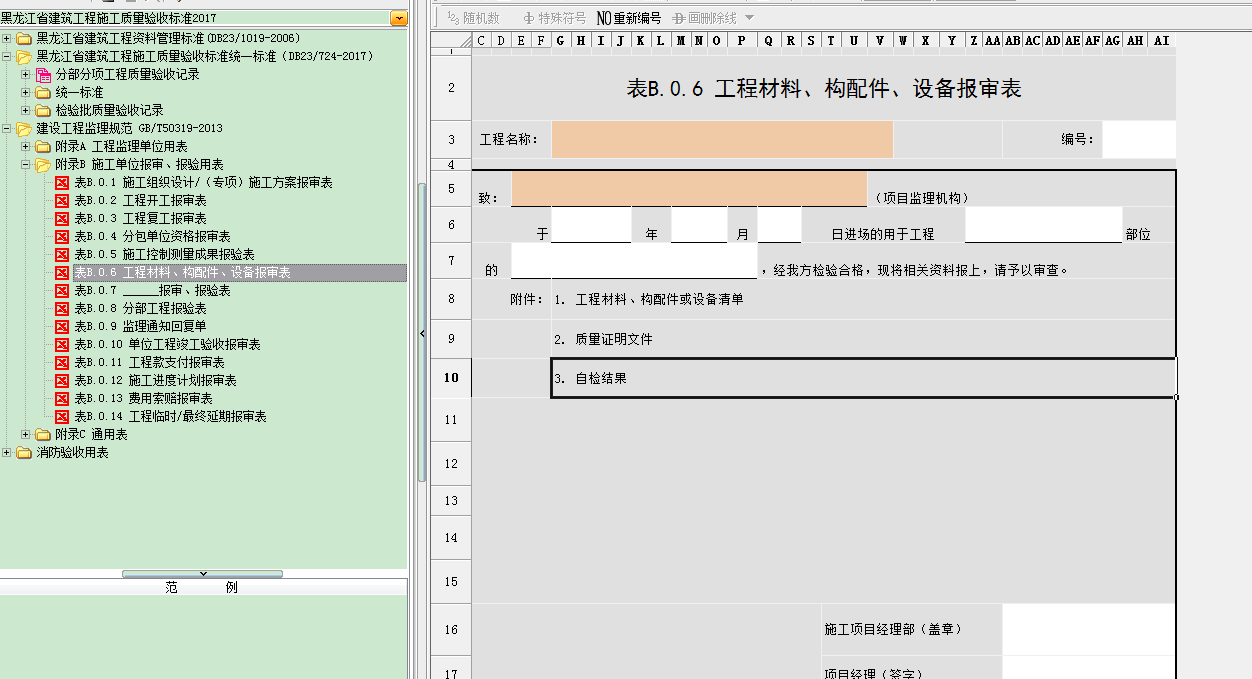The width and height of the screenshot is (1252, 679).
Task: Click the 范例 panel collapse handle
Action: (x=203, y=574)
